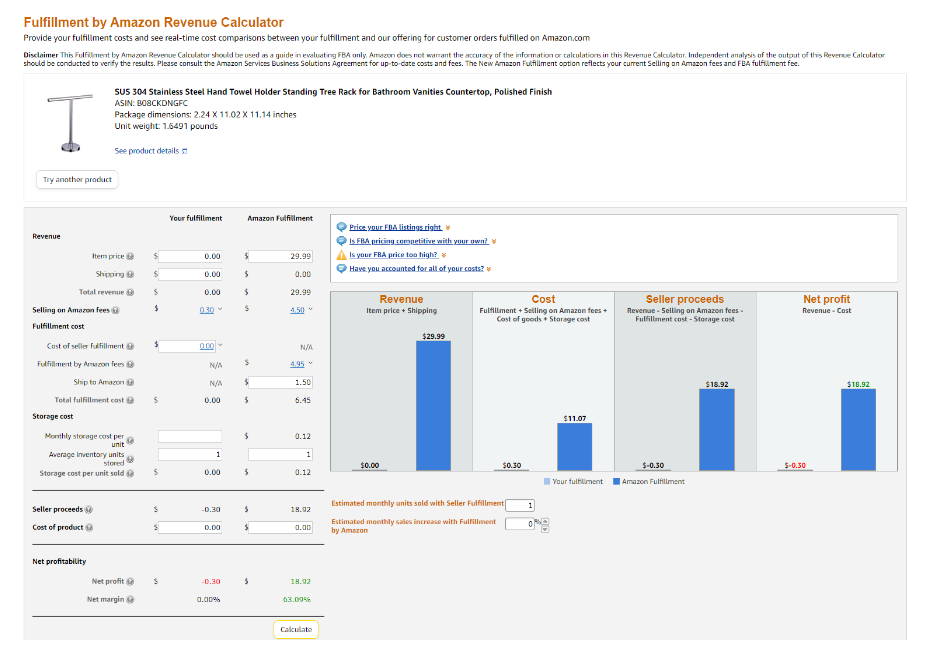Click the help icon next to Ship to Amazon
Viewport: 933px width, 664px height.
[x=130, y=383]
